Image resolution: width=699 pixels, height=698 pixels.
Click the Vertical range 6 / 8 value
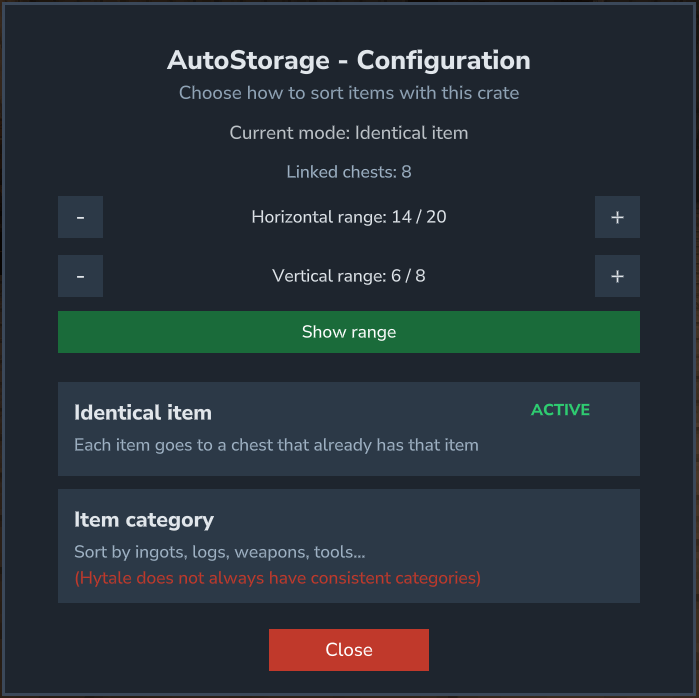click(348, 276)
